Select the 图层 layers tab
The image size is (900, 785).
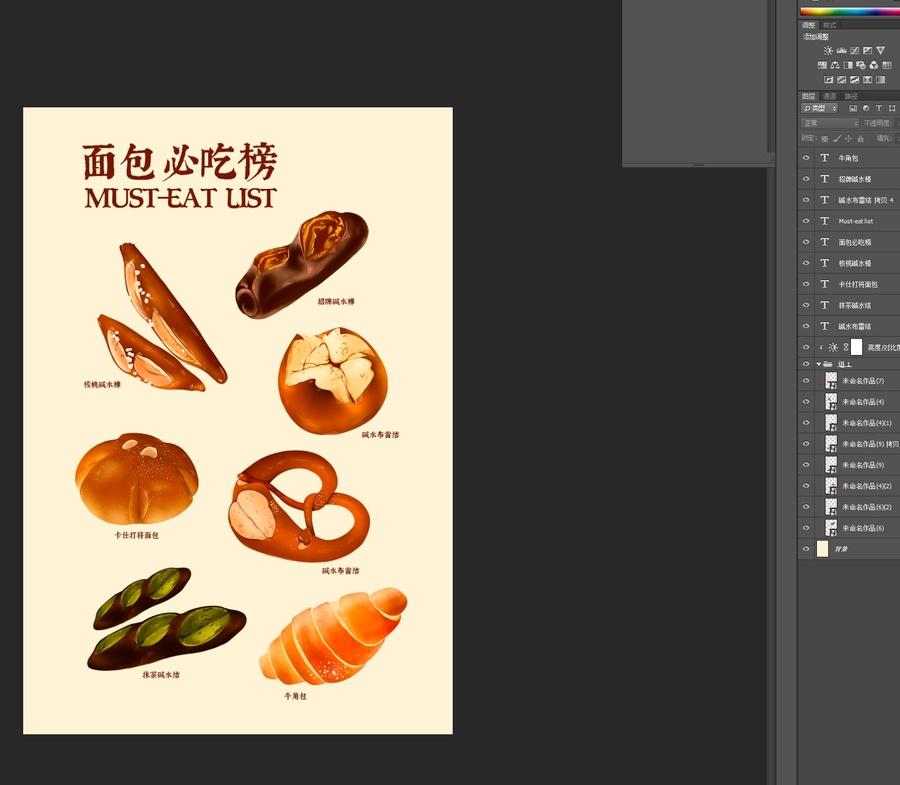(809, 96)
